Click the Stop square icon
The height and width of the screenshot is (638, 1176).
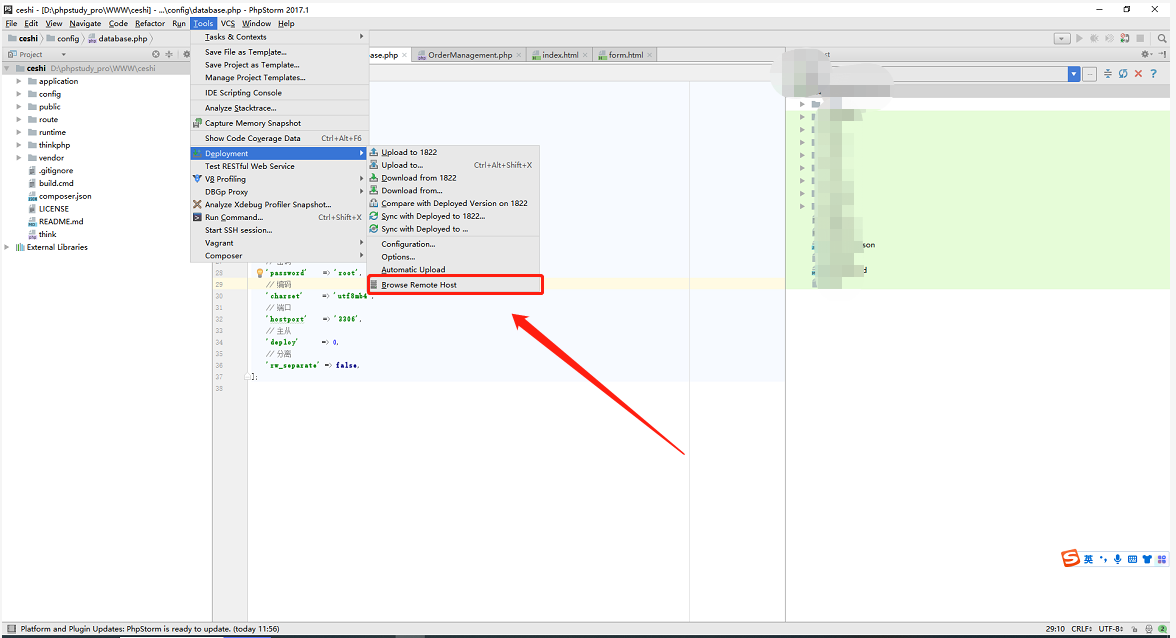(x=1140, y=38)
